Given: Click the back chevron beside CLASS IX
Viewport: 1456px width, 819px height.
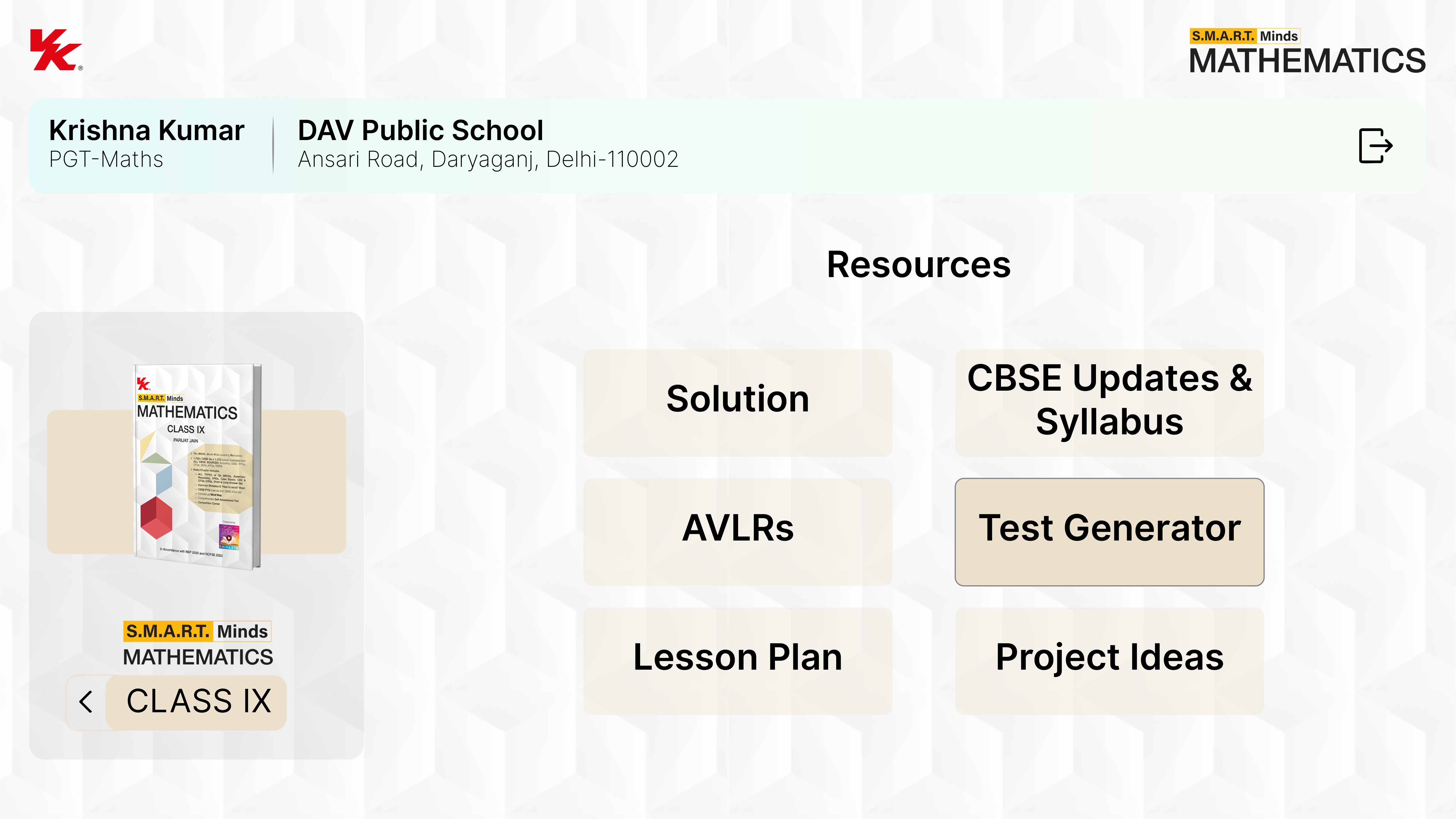Looking at the screenshot, I should point(86,702).
